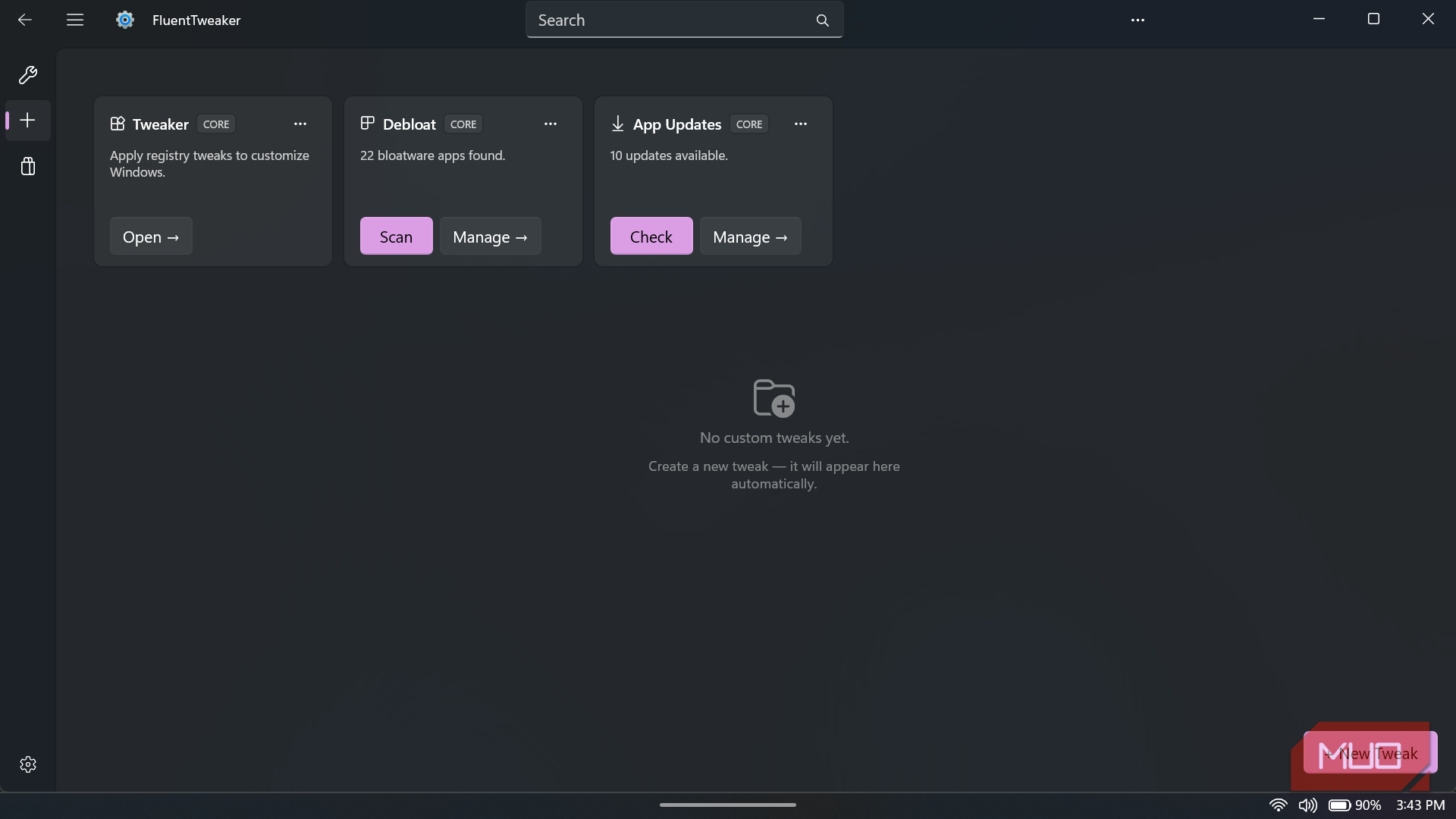Click the FluentTweaker gear logo

[x=125, y=20]
